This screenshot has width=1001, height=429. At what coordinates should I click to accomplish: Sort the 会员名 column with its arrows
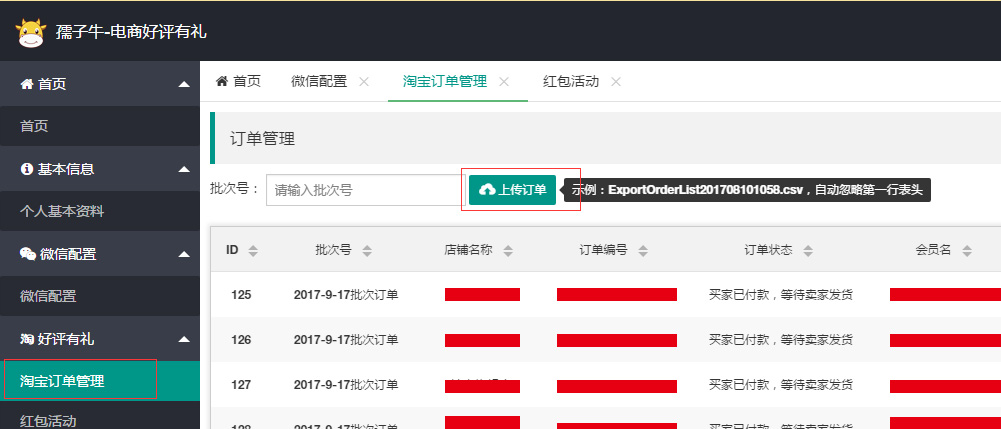pos(967,251)
